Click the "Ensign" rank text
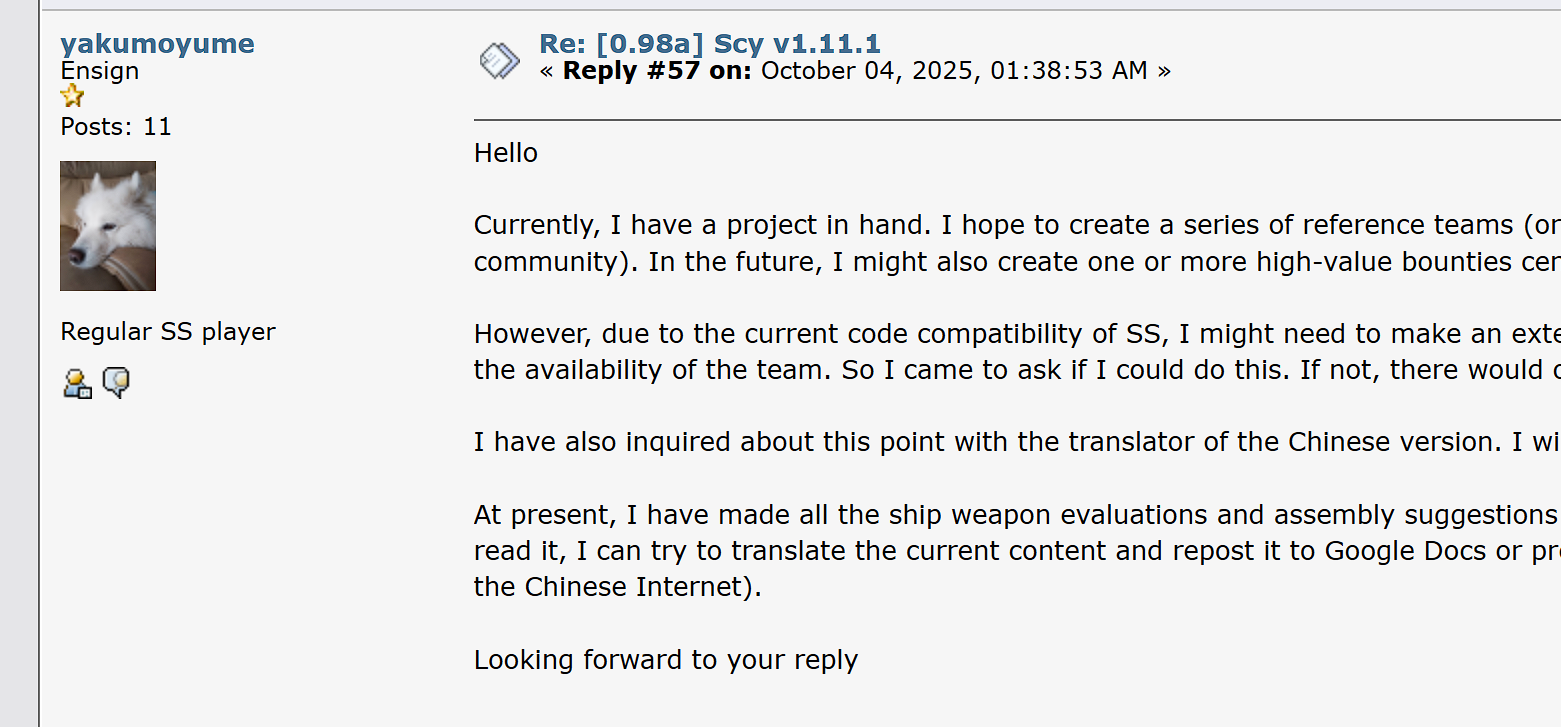The width and height of the screenshot is (1561, 727). pos(100,71)
